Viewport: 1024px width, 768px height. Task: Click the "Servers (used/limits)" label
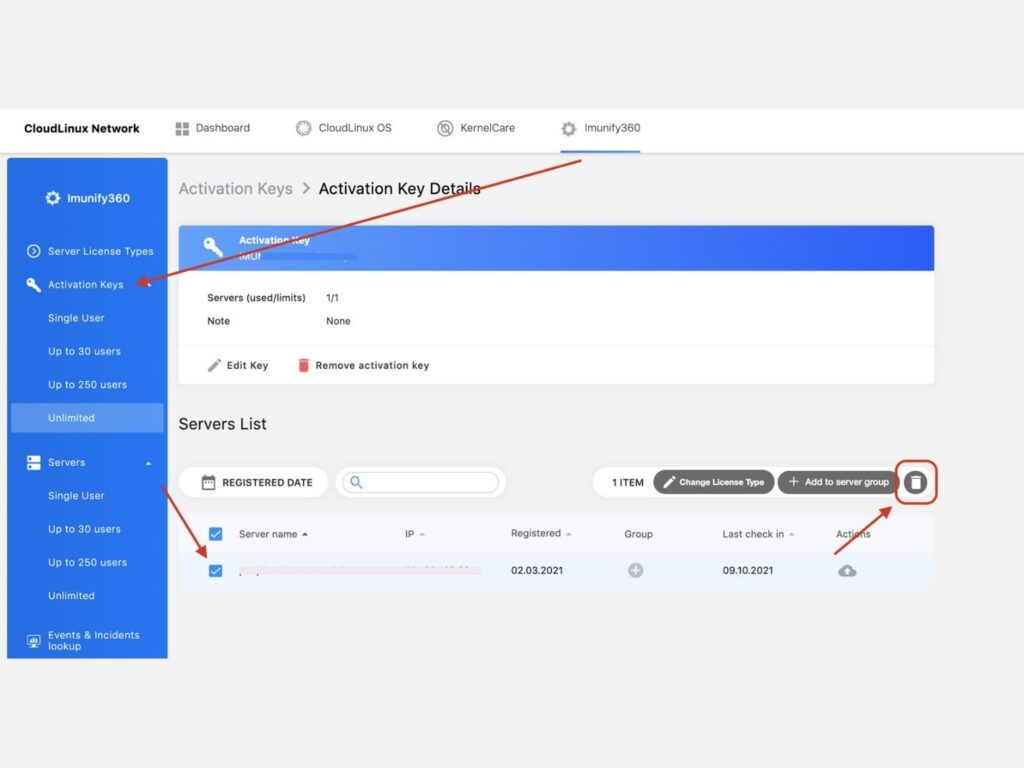(x=256, y=298)
